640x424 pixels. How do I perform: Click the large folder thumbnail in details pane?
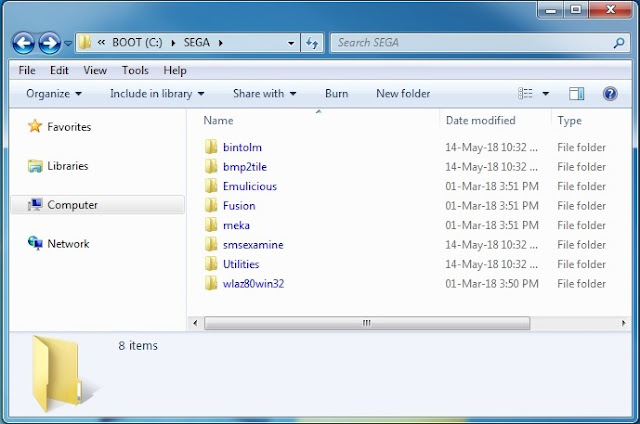(x=64, y=373)
